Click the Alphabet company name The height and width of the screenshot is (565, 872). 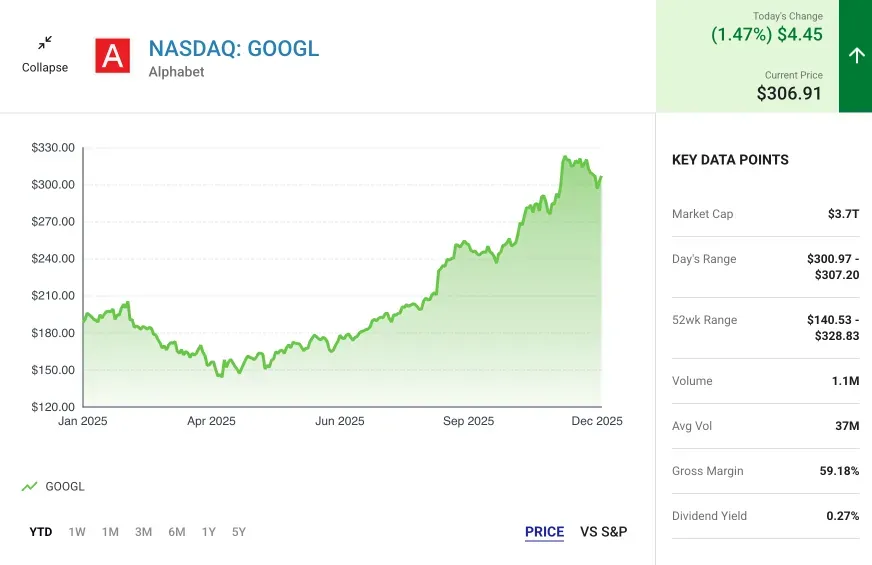pos(176,72)
